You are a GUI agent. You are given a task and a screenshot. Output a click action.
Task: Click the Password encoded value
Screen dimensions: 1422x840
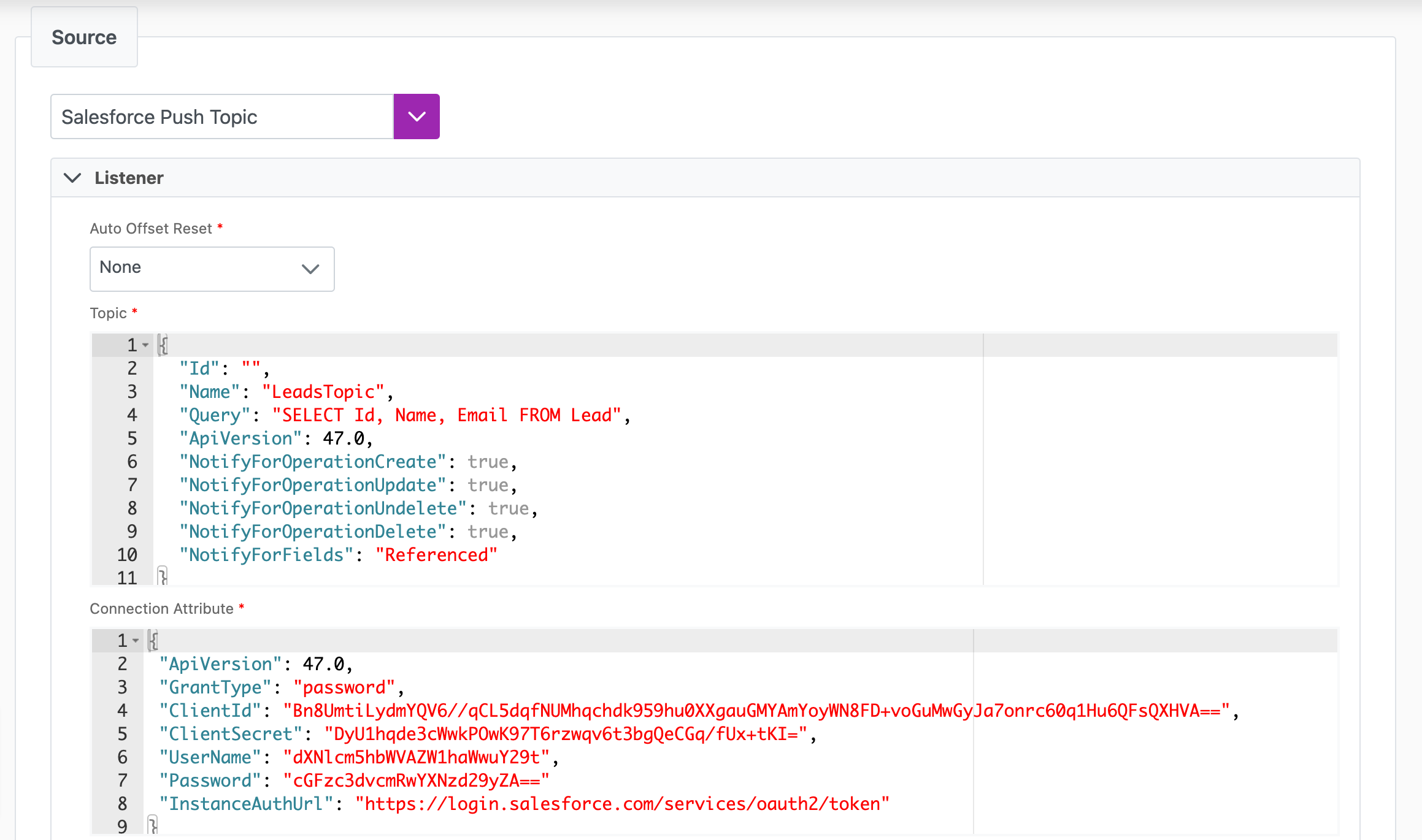[416, 781]
